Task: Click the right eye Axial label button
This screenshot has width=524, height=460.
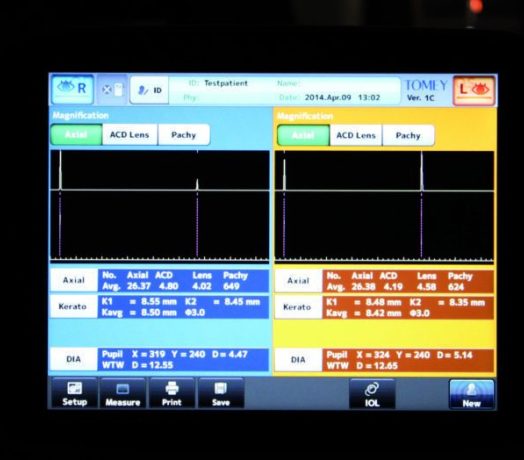Action: pos(74,280)
